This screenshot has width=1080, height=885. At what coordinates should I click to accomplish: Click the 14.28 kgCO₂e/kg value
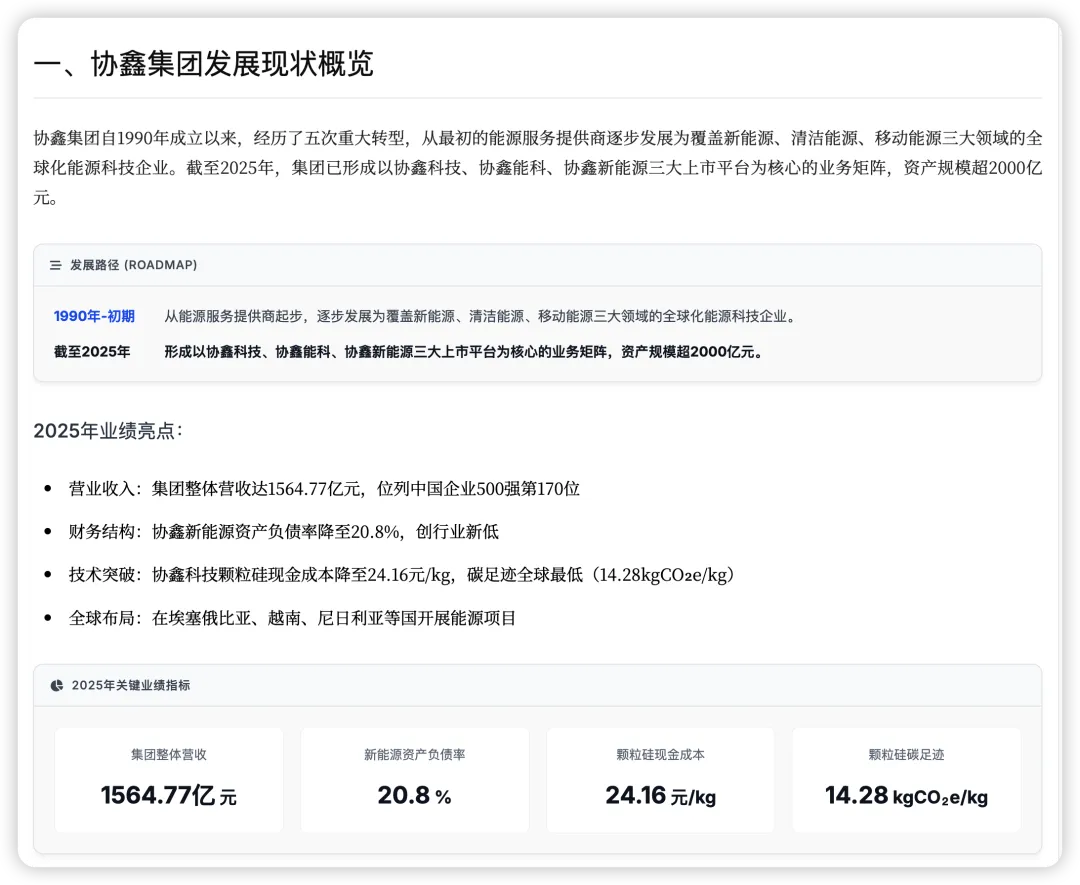pos(906,795)
